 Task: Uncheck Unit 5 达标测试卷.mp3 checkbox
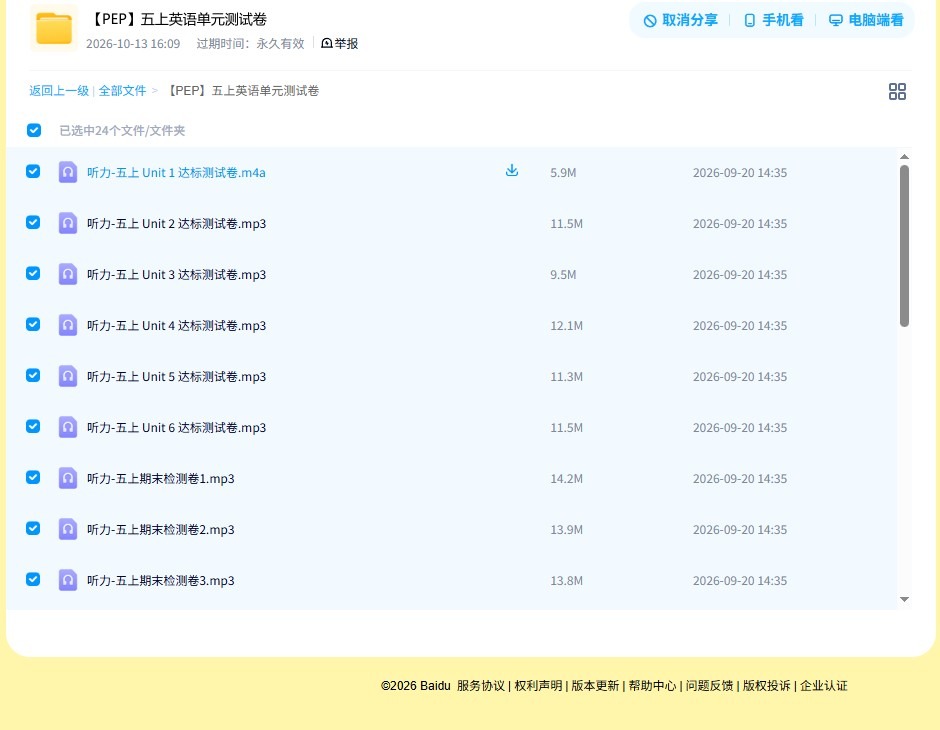point(33,375)
